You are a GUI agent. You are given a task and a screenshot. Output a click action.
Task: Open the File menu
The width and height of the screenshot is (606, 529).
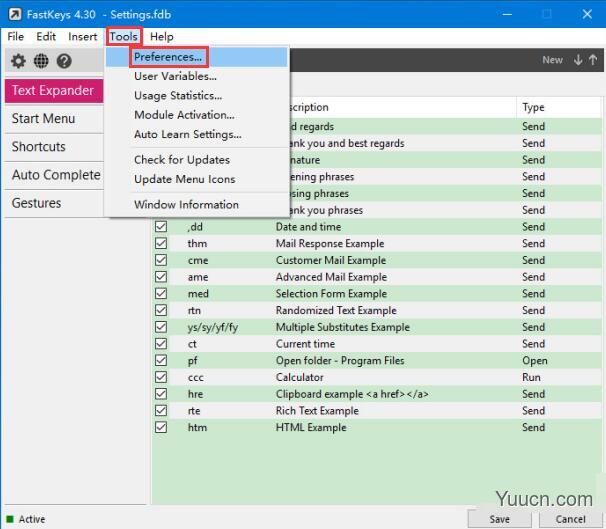pyautogui.click(x=16, y=37)
